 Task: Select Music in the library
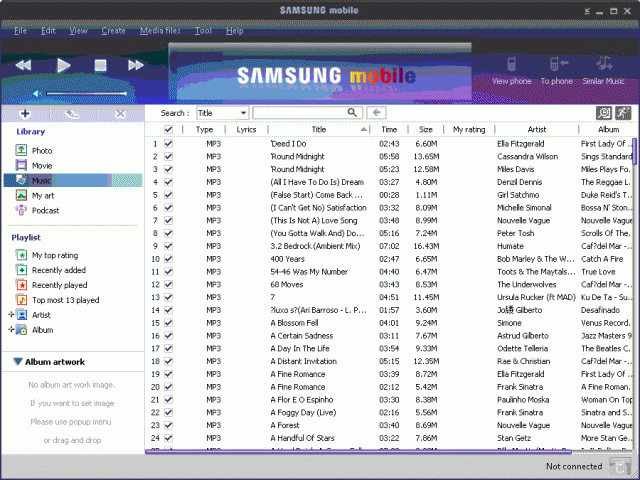pyautogui.click(x=73, y=180)
